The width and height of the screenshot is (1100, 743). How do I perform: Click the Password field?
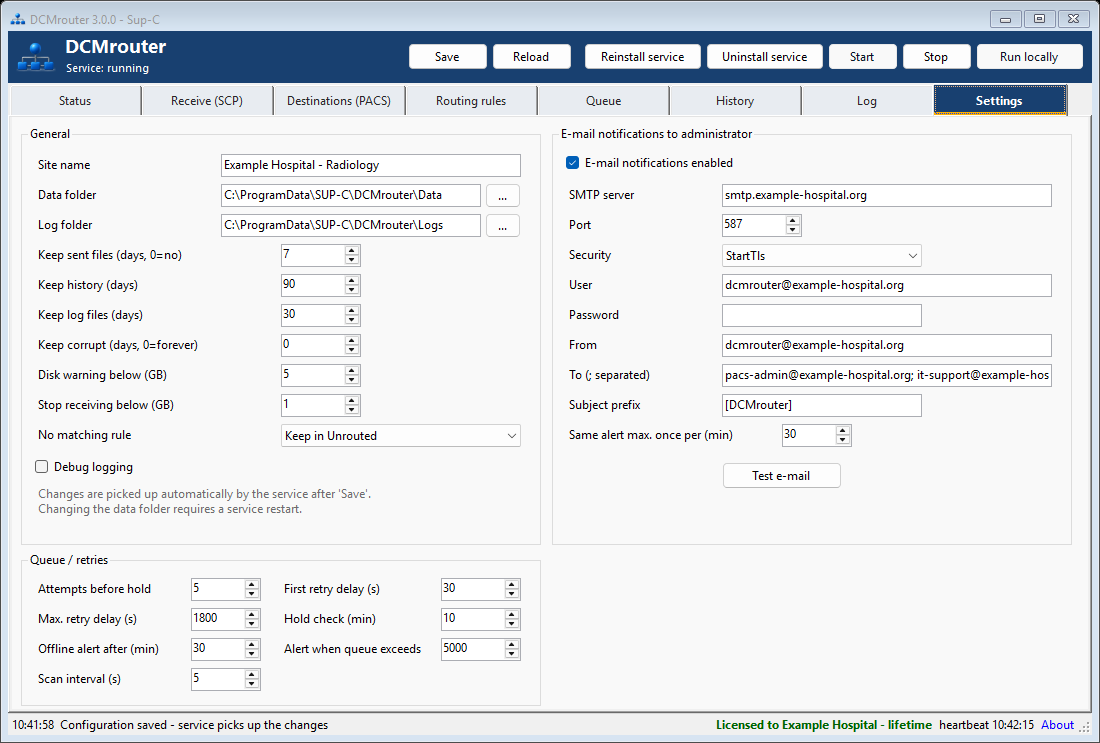point(821,316)
